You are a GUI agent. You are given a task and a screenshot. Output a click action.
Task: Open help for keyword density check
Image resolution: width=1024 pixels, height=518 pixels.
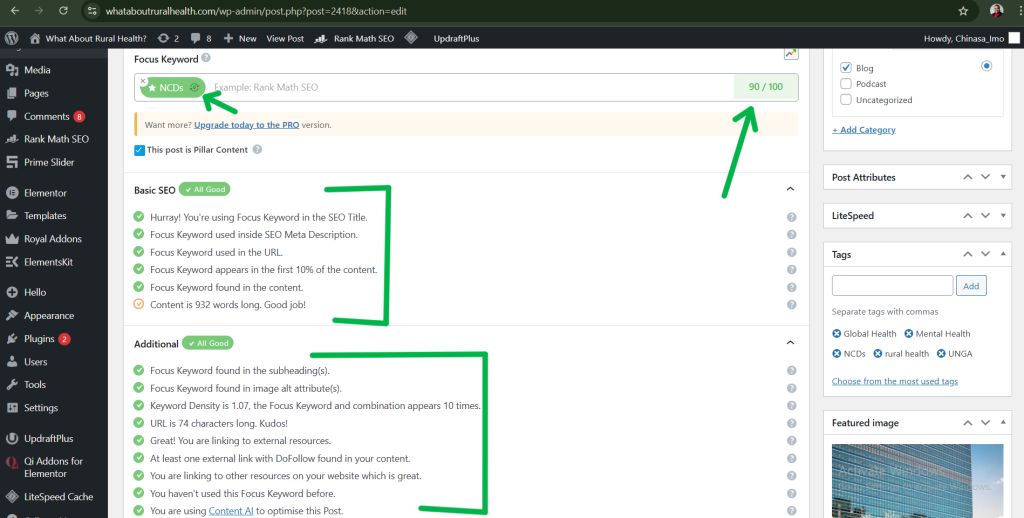tap(791, 406)
